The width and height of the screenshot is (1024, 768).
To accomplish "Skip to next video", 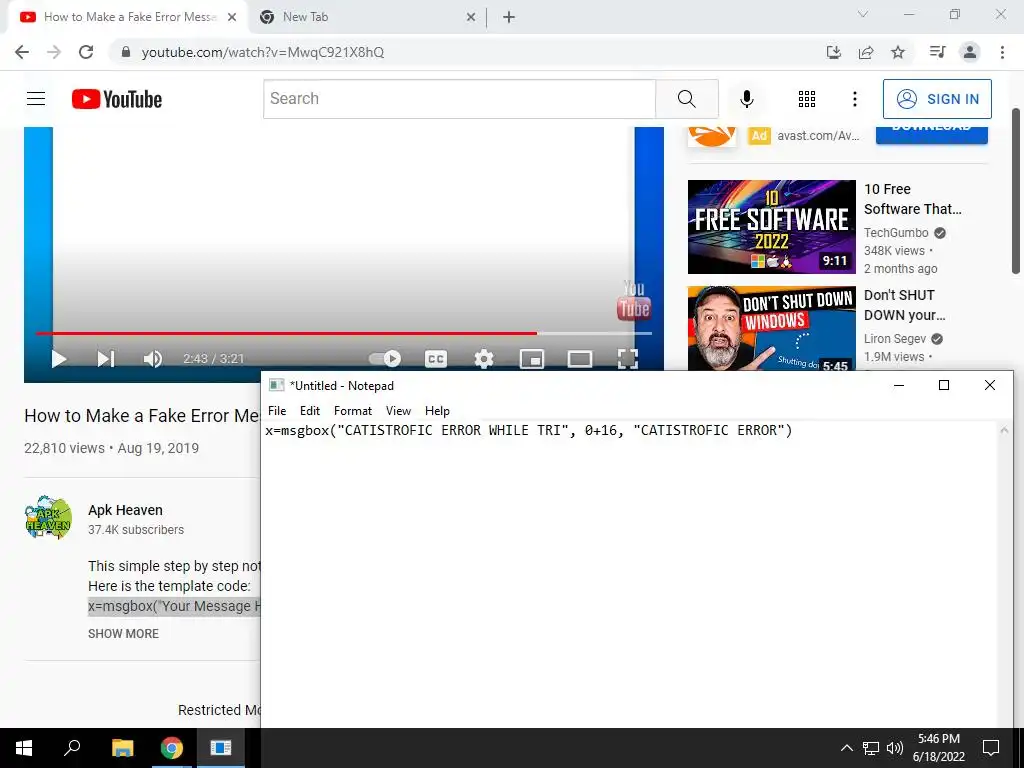I will pos(106,359).
